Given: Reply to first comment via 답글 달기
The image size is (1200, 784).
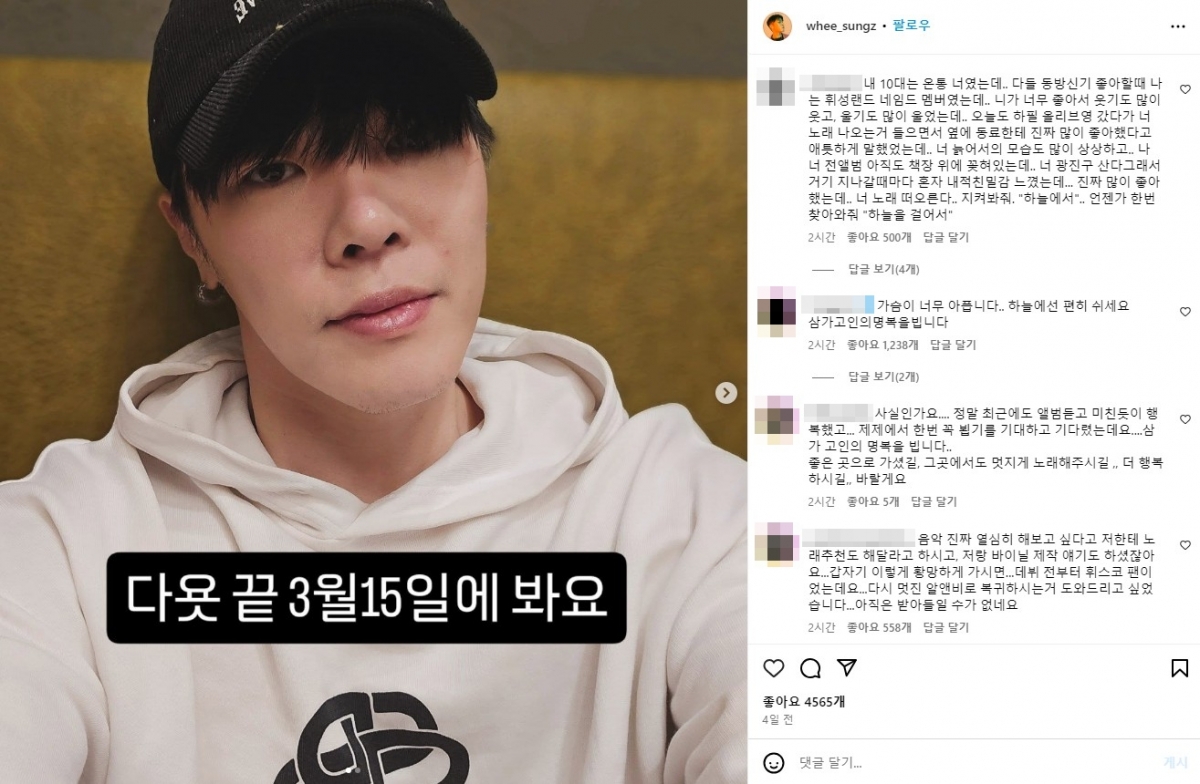Looking at the screenshot, I should tap(946, 237).
